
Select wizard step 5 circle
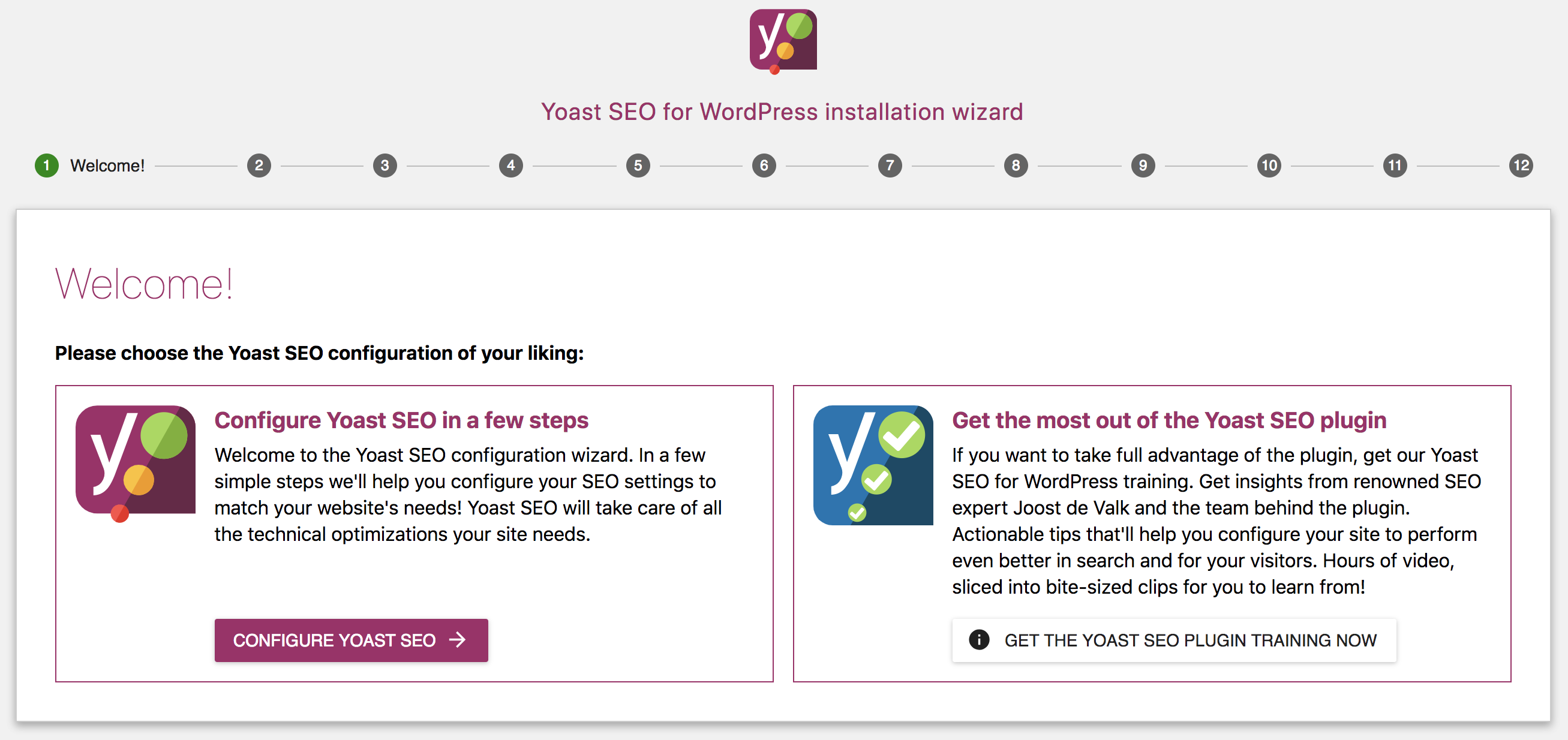click(x=638, y=166)
